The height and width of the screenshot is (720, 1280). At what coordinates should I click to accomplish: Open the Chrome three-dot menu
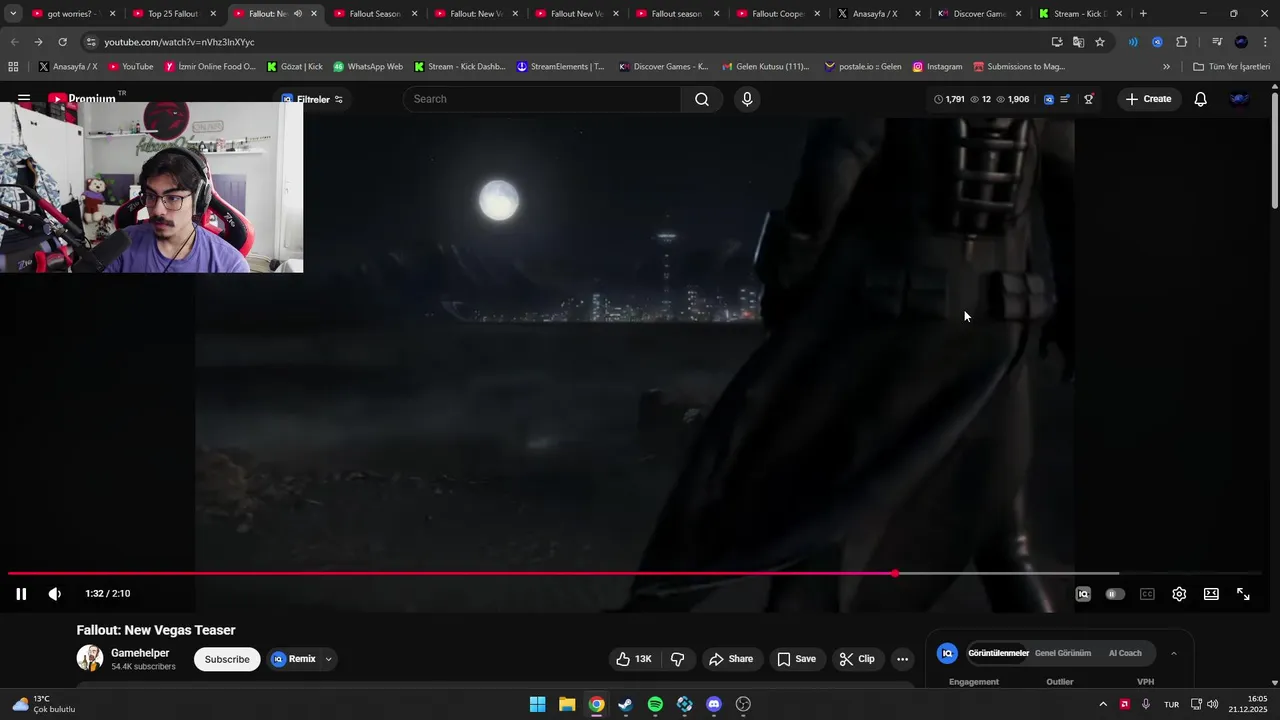click(x=1264, y=42)
